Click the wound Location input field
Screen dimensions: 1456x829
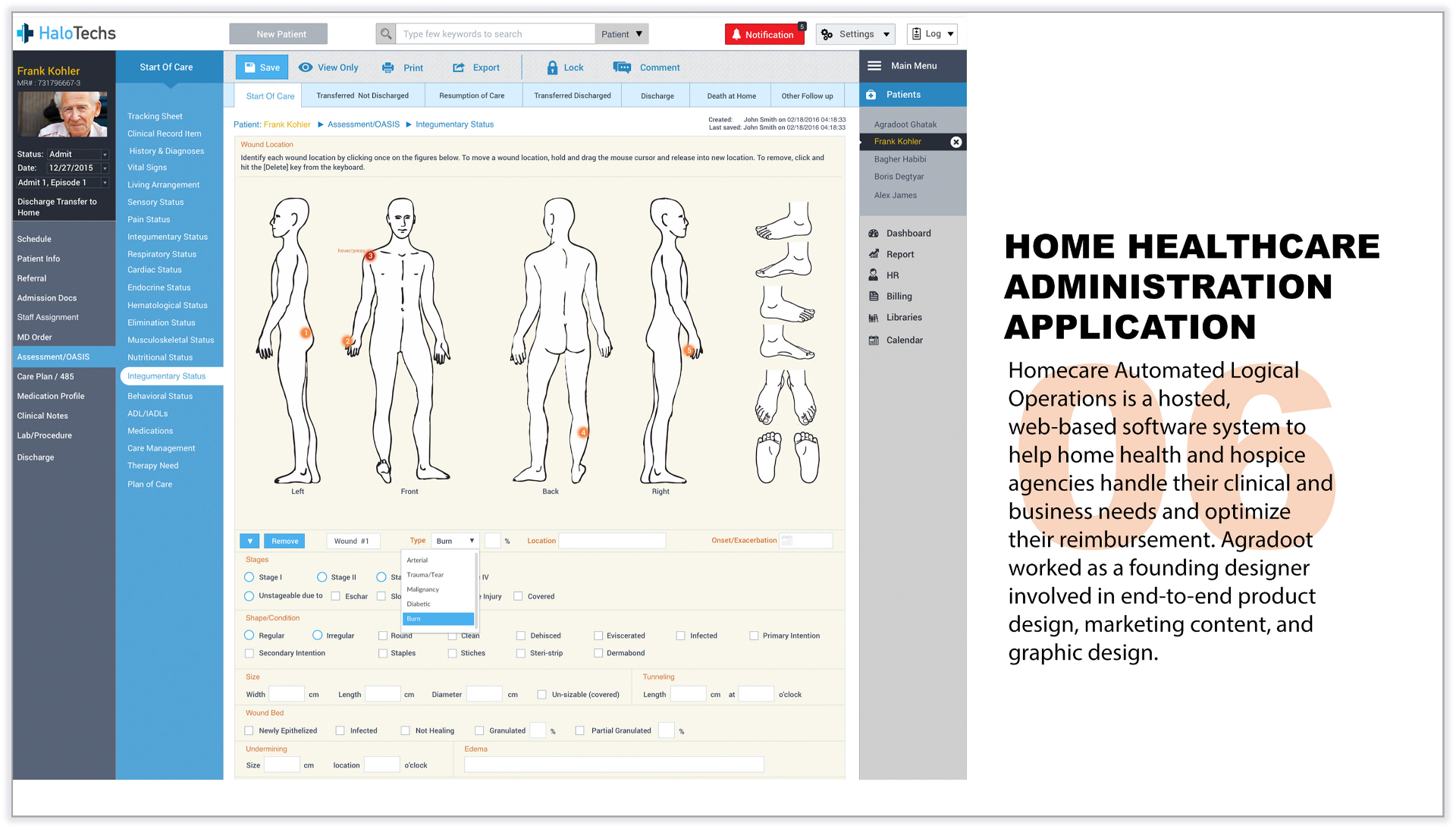[x=612, y=541]
